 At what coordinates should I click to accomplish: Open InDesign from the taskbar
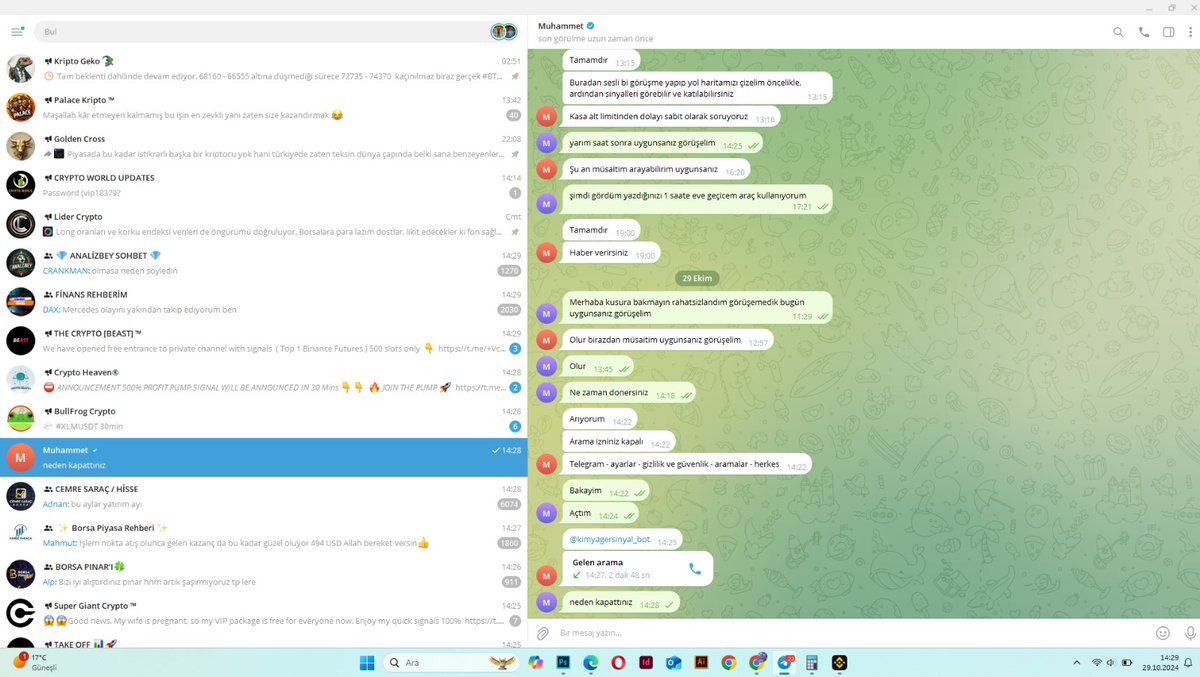point(646,662)
